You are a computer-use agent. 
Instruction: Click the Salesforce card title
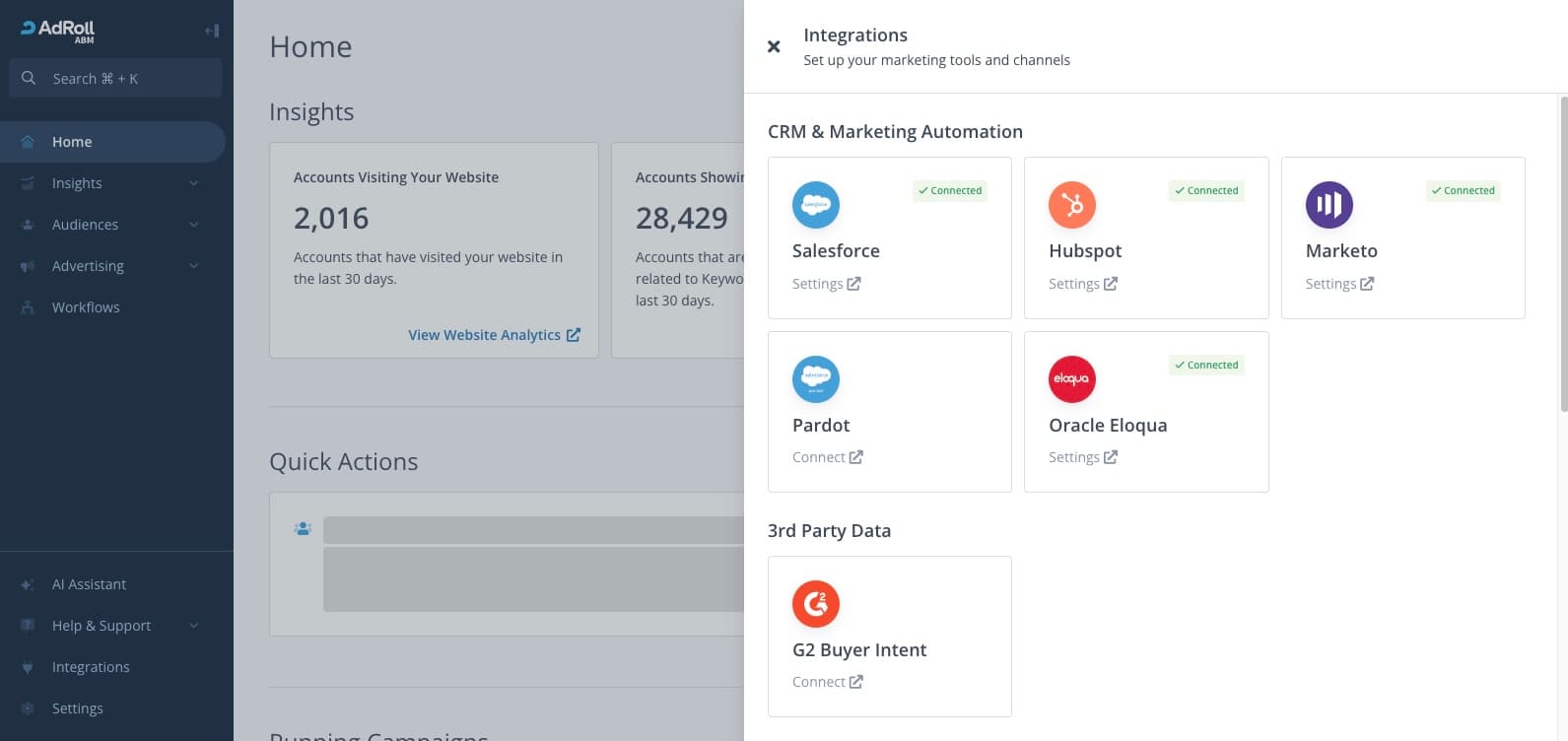(836, 250)
